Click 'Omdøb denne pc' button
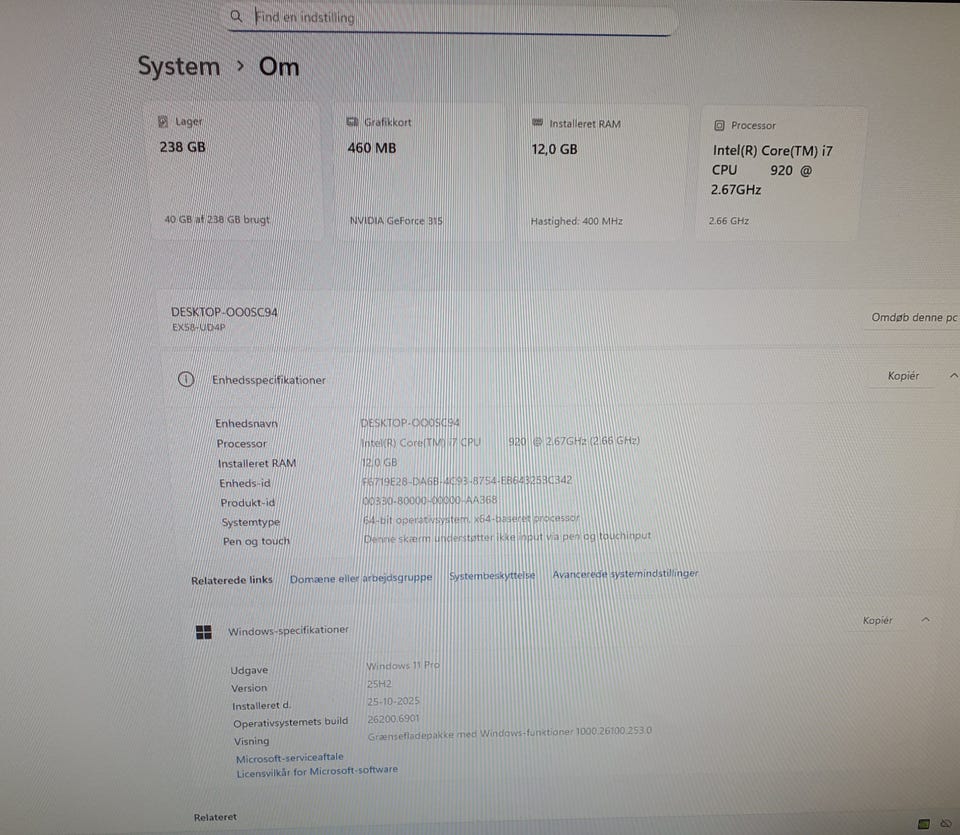 pyautogui.click(x=913, y=317)
